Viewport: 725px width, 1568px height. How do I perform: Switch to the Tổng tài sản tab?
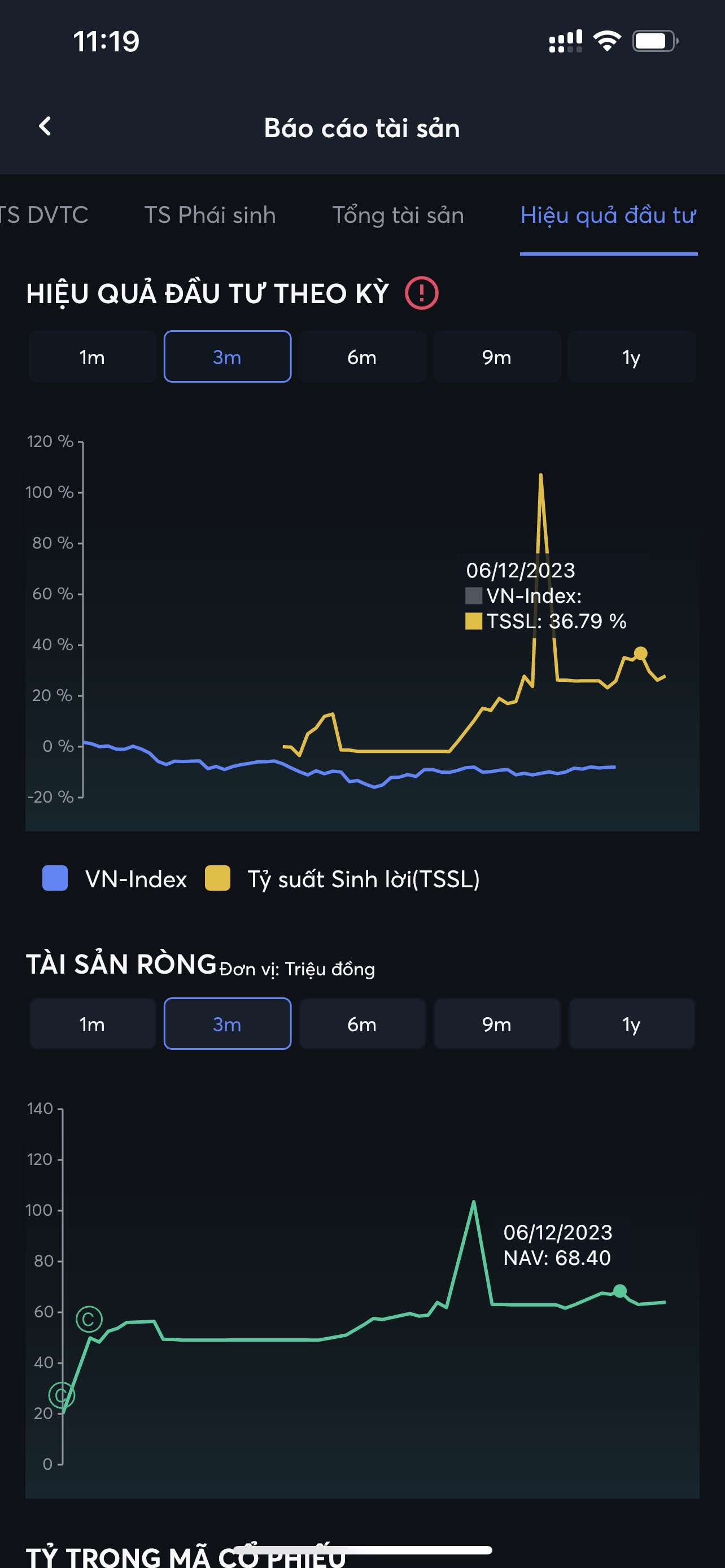(398, 216)
